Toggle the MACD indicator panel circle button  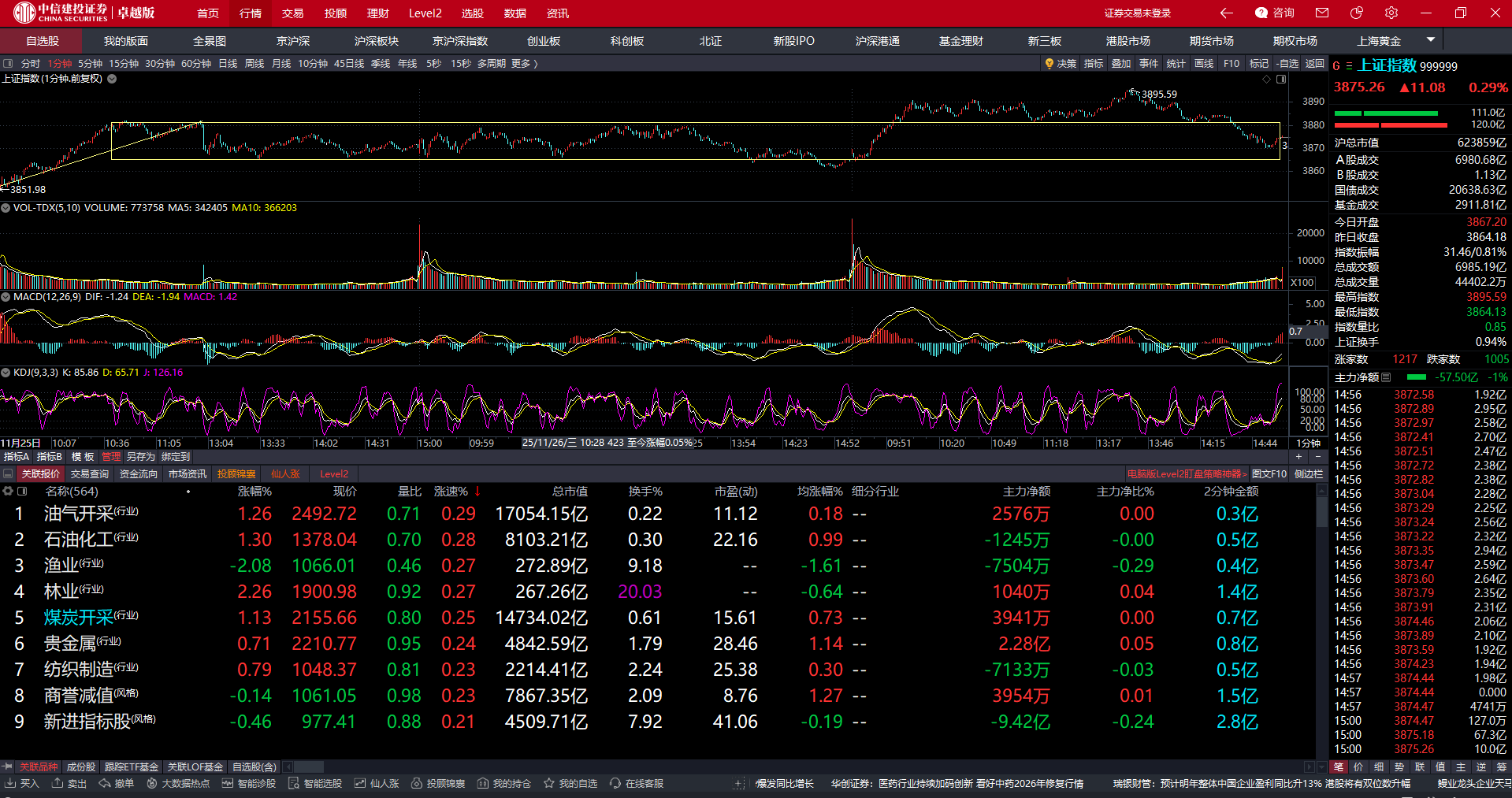click(x=6, y=297)
